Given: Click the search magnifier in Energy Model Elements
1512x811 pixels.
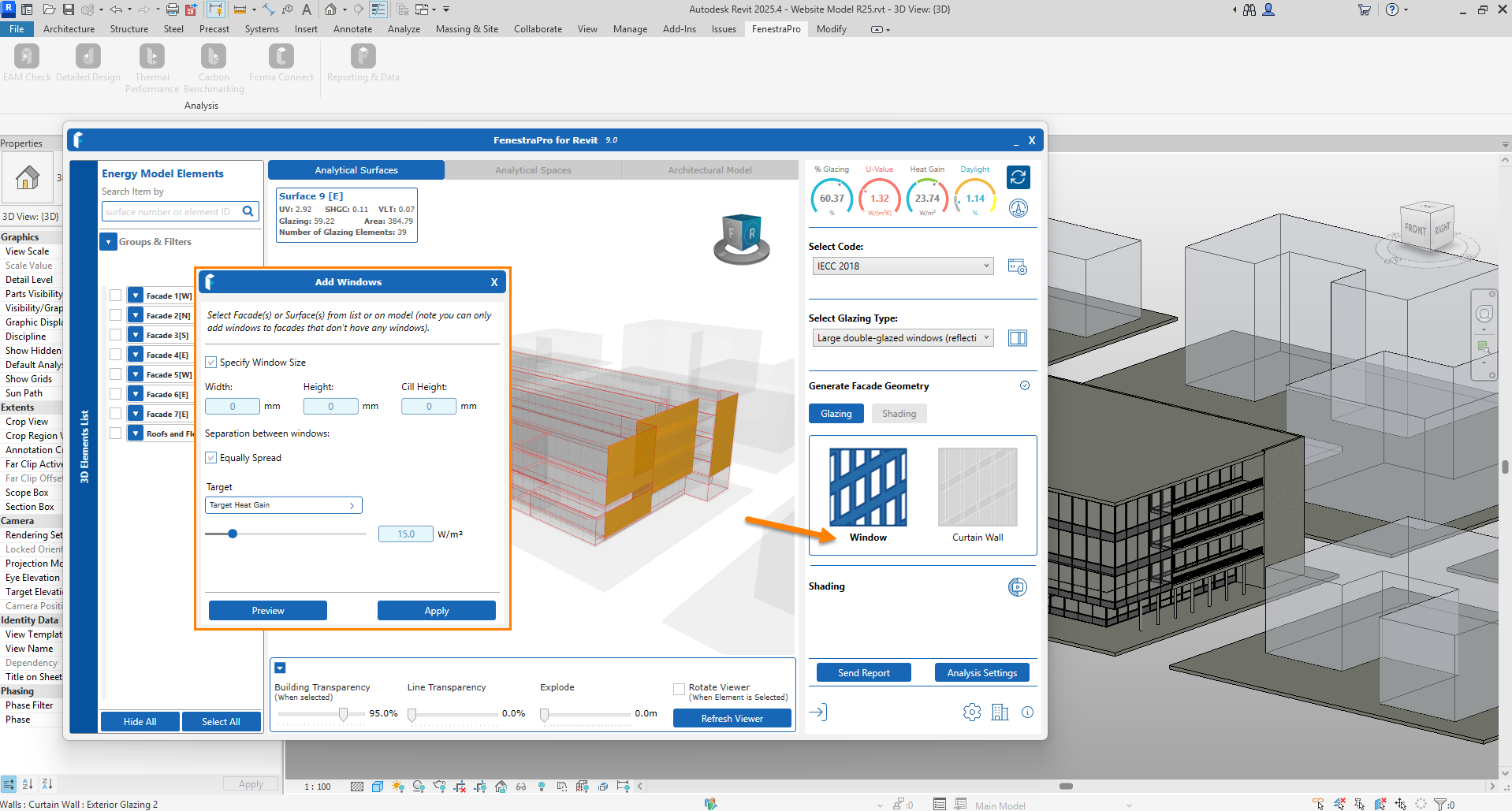Looking at the screenshot, I should 248,211.
